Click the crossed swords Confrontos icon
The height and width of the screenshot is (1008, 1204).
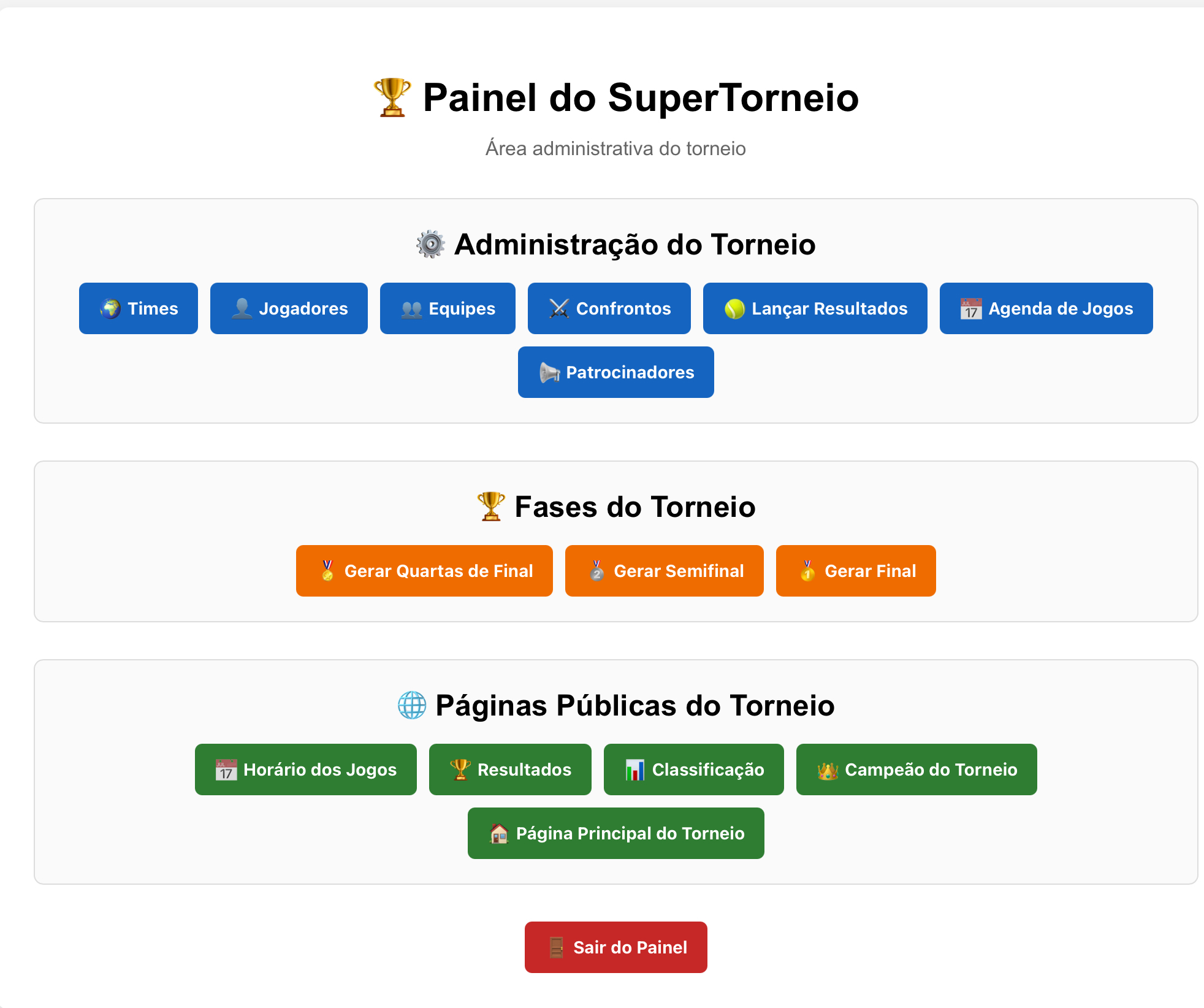[559, 308]
